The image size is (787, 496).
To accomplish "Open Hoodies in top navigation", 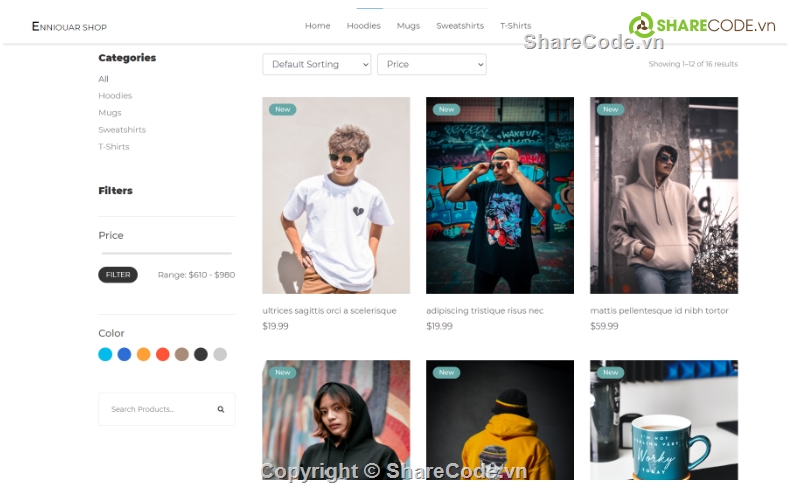I will (x=363, y=26).
